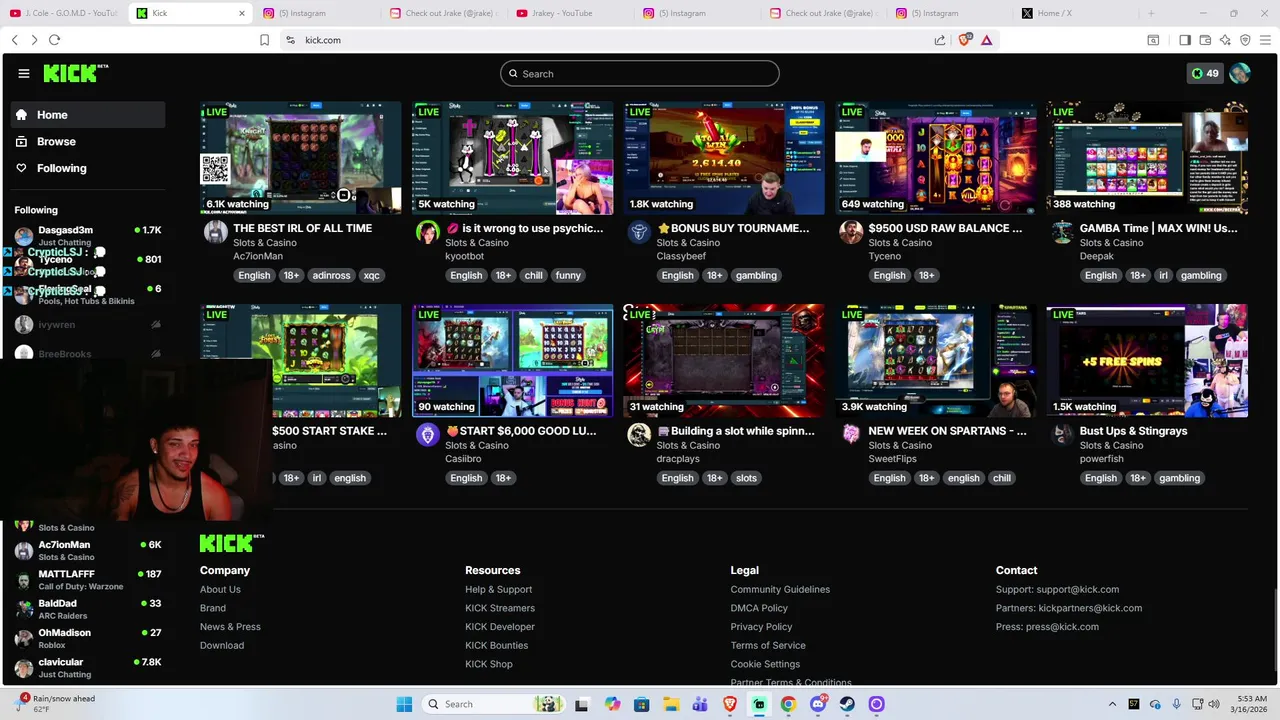Open "GAMBA Time | MAX WIN!" stream title

click(1158, 228)
